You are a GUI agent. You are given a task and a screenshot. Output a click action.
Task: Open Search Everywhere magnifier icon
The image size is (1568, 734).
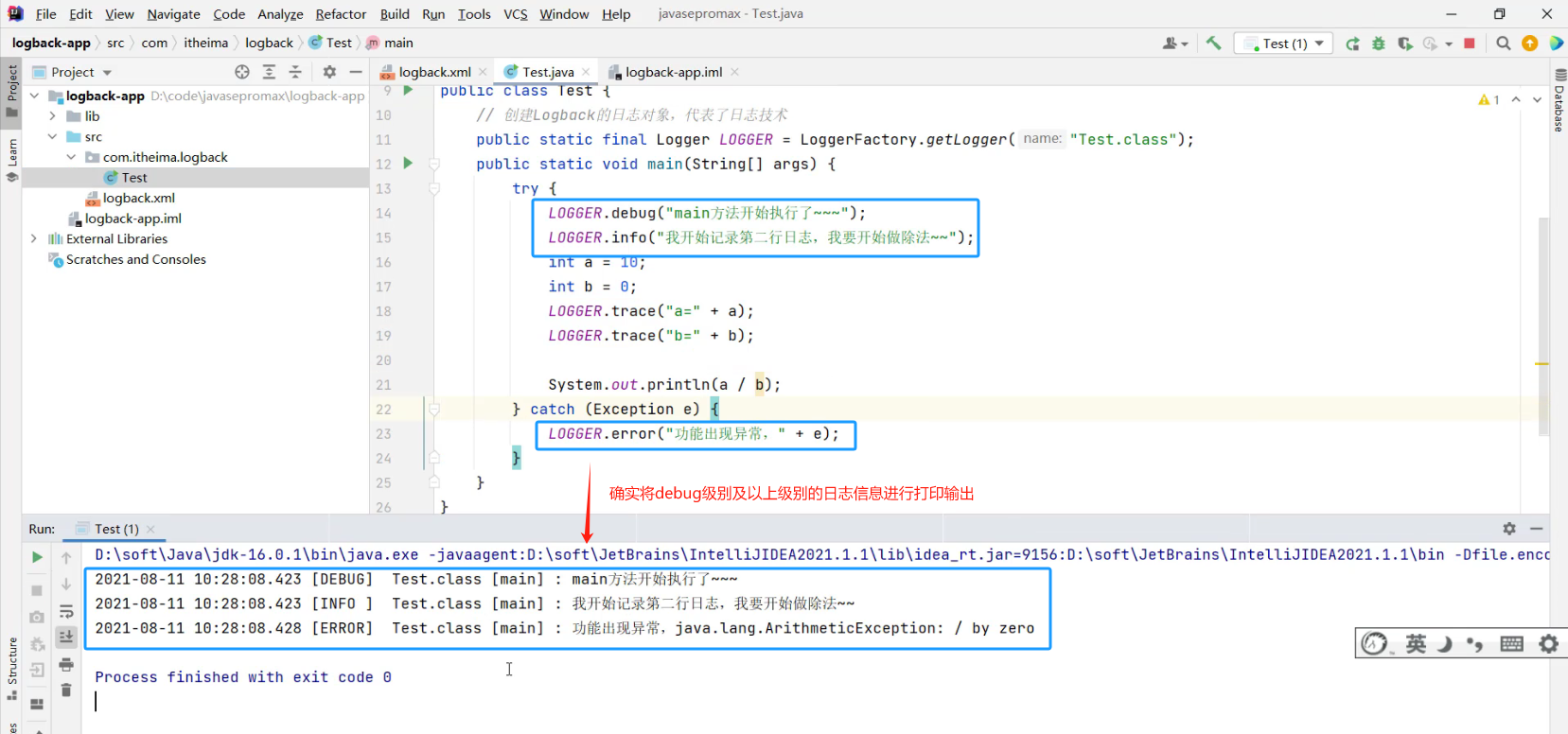1504,44
